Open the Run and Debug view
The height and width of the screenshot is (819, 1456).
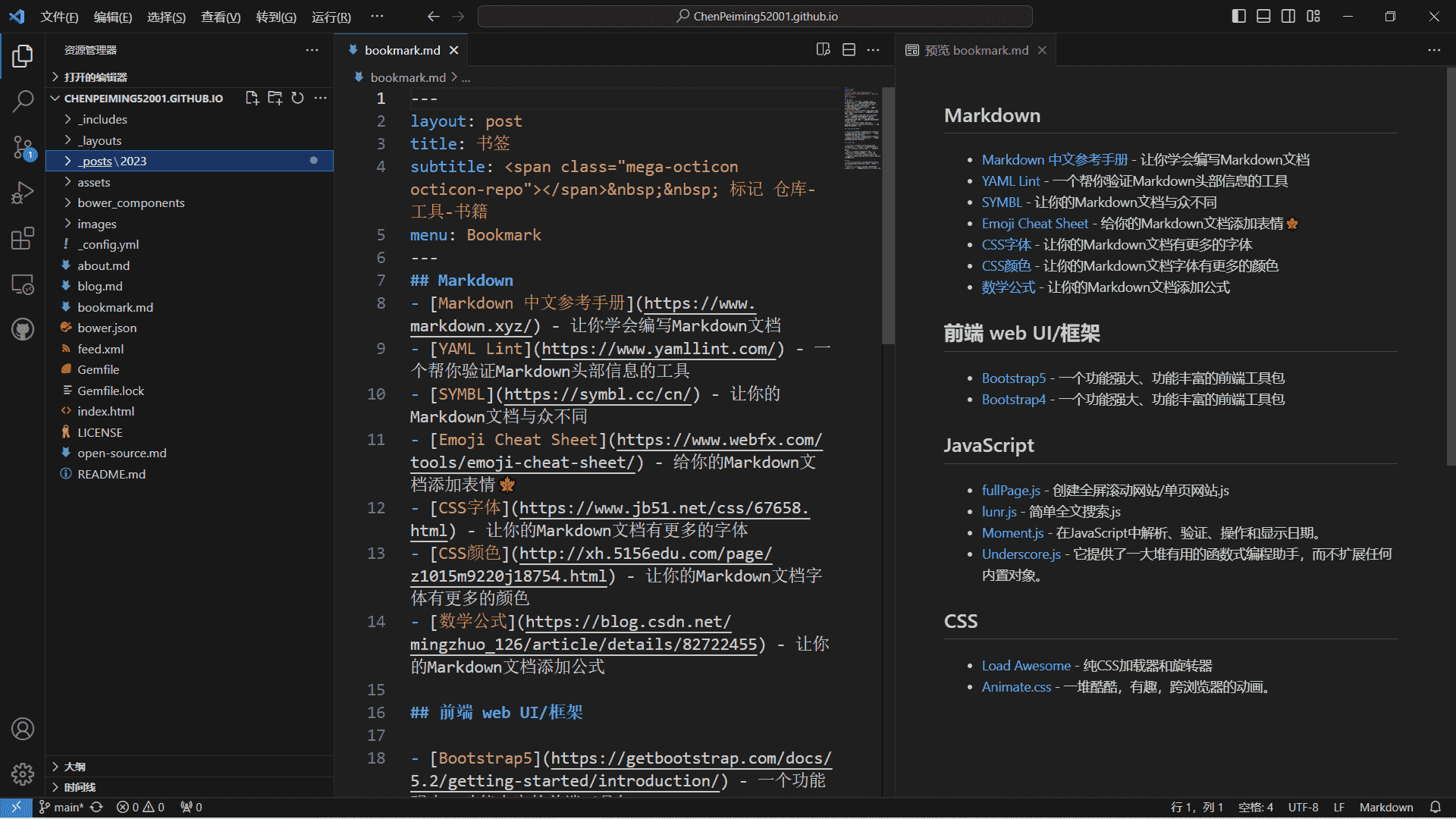[23, 193]
